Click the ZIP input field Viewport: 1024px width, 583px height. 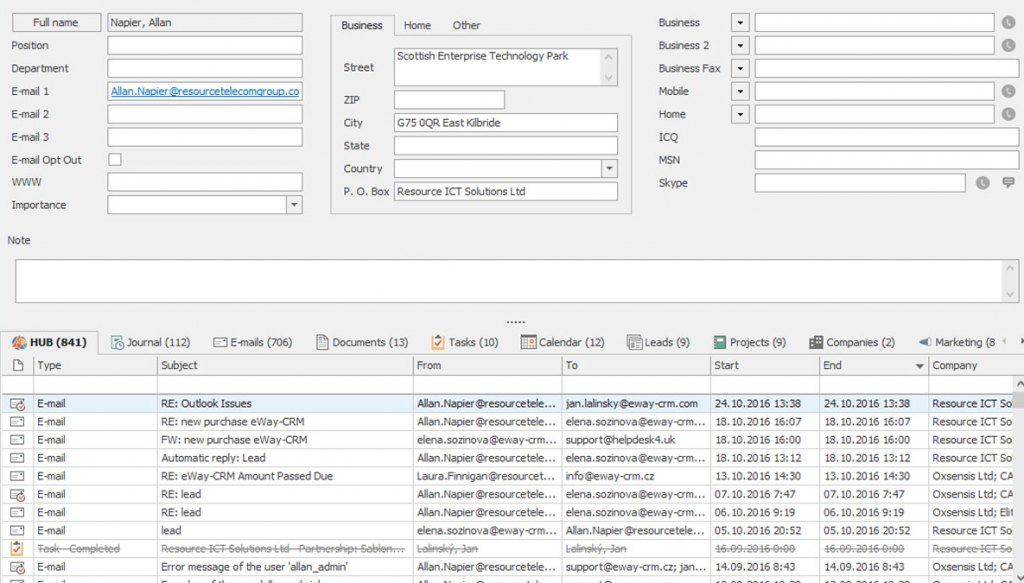click(449, 100)
